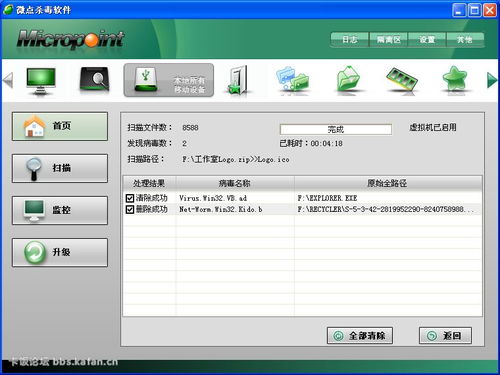Screen dimensions: 500x375
Task: Open the blue and green folders icon
Action: 292,79
